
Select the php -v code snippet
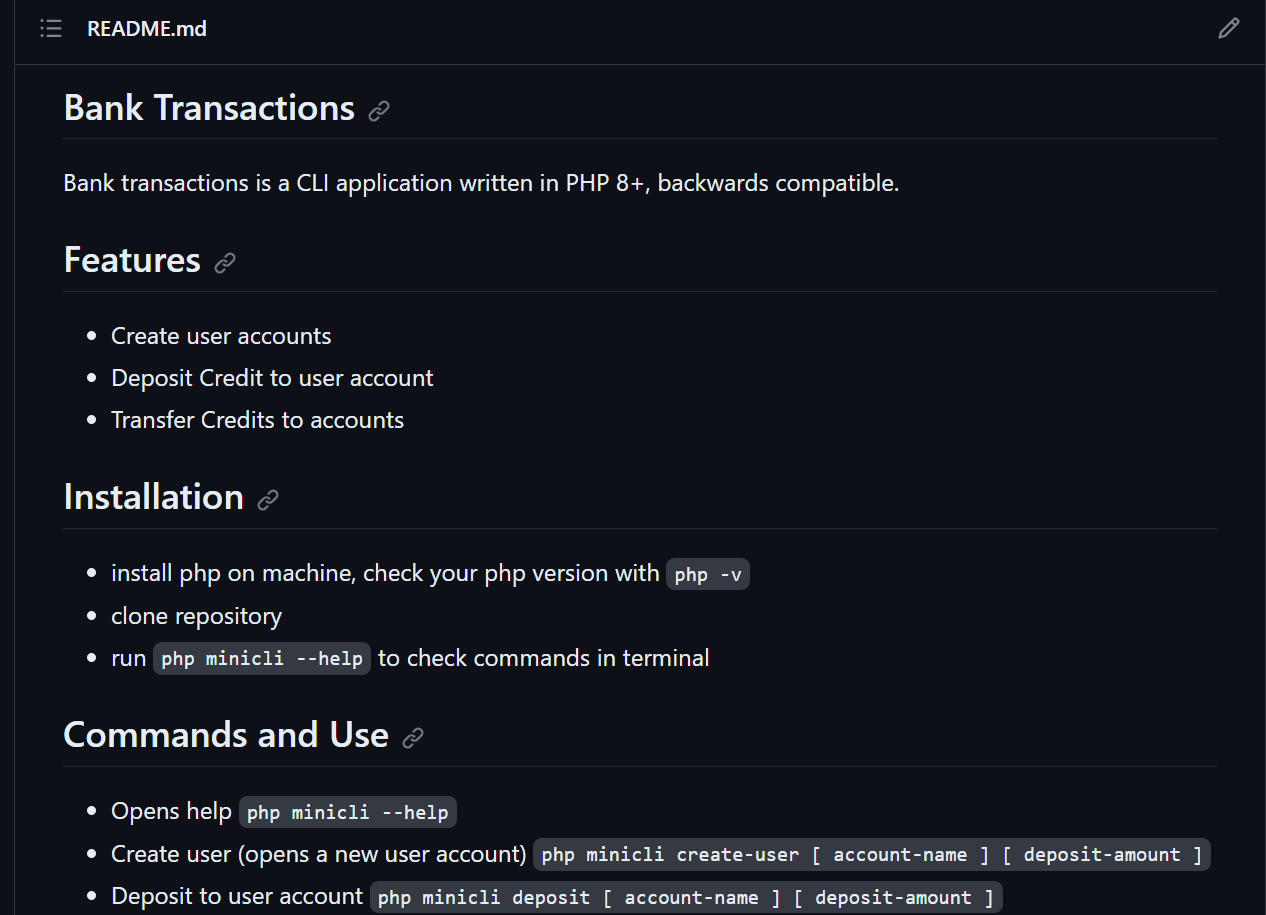pyautogui.click(x=707, y=573)
